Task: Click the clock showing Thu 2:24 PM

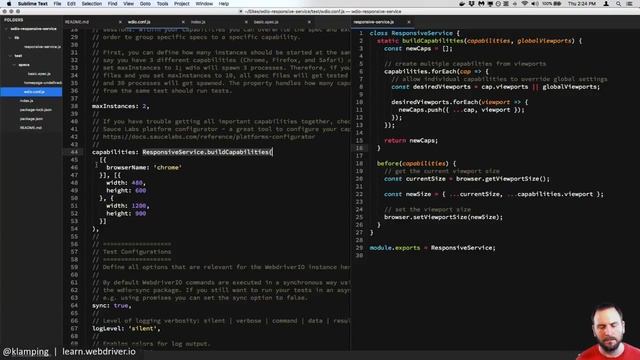Action: click(582, 4)
